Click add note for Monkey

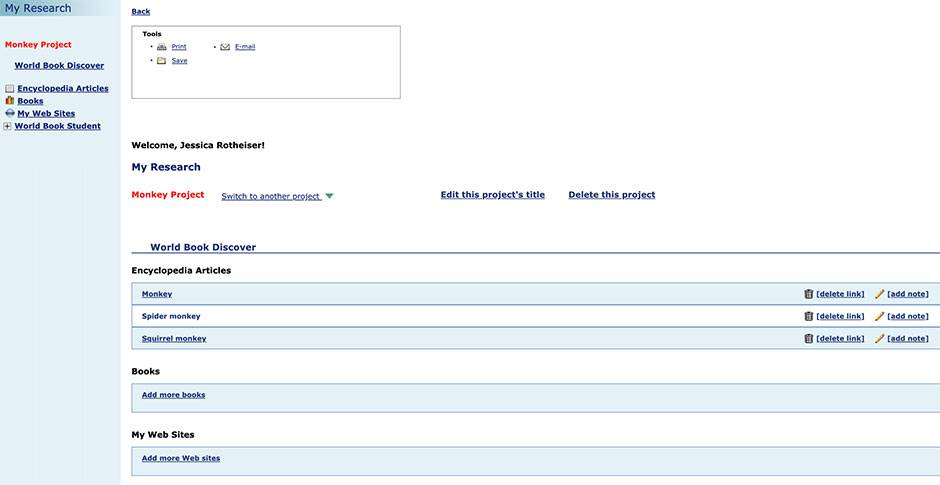[x=908, y=294]
